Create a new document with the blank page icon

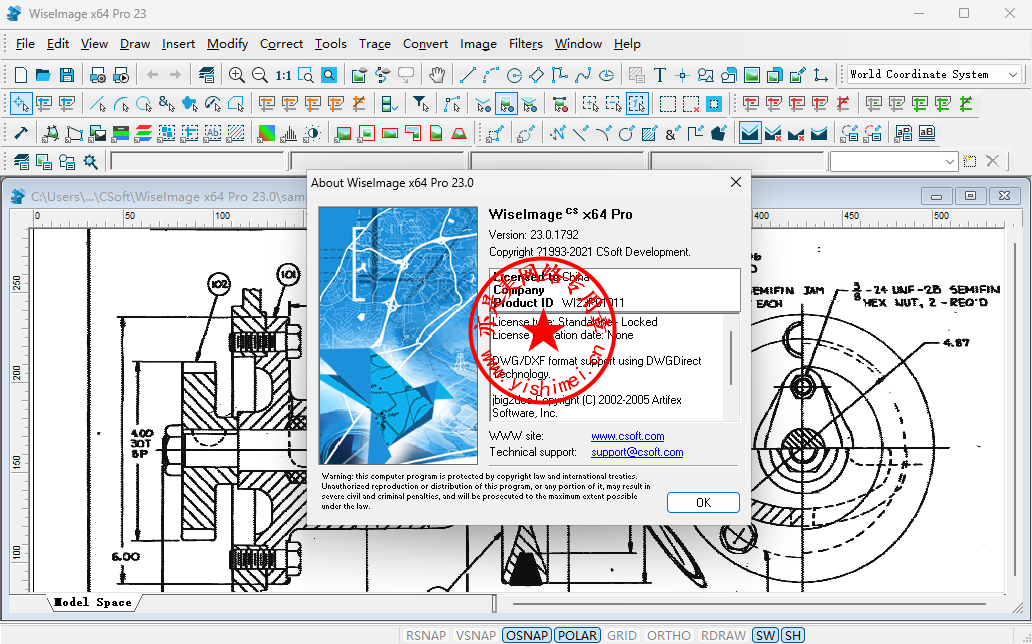tap(20, 75)
